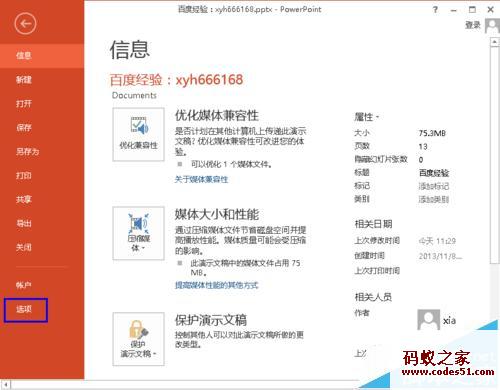
Task: Edit the title value 百度经验
Action: coord(434,173)
